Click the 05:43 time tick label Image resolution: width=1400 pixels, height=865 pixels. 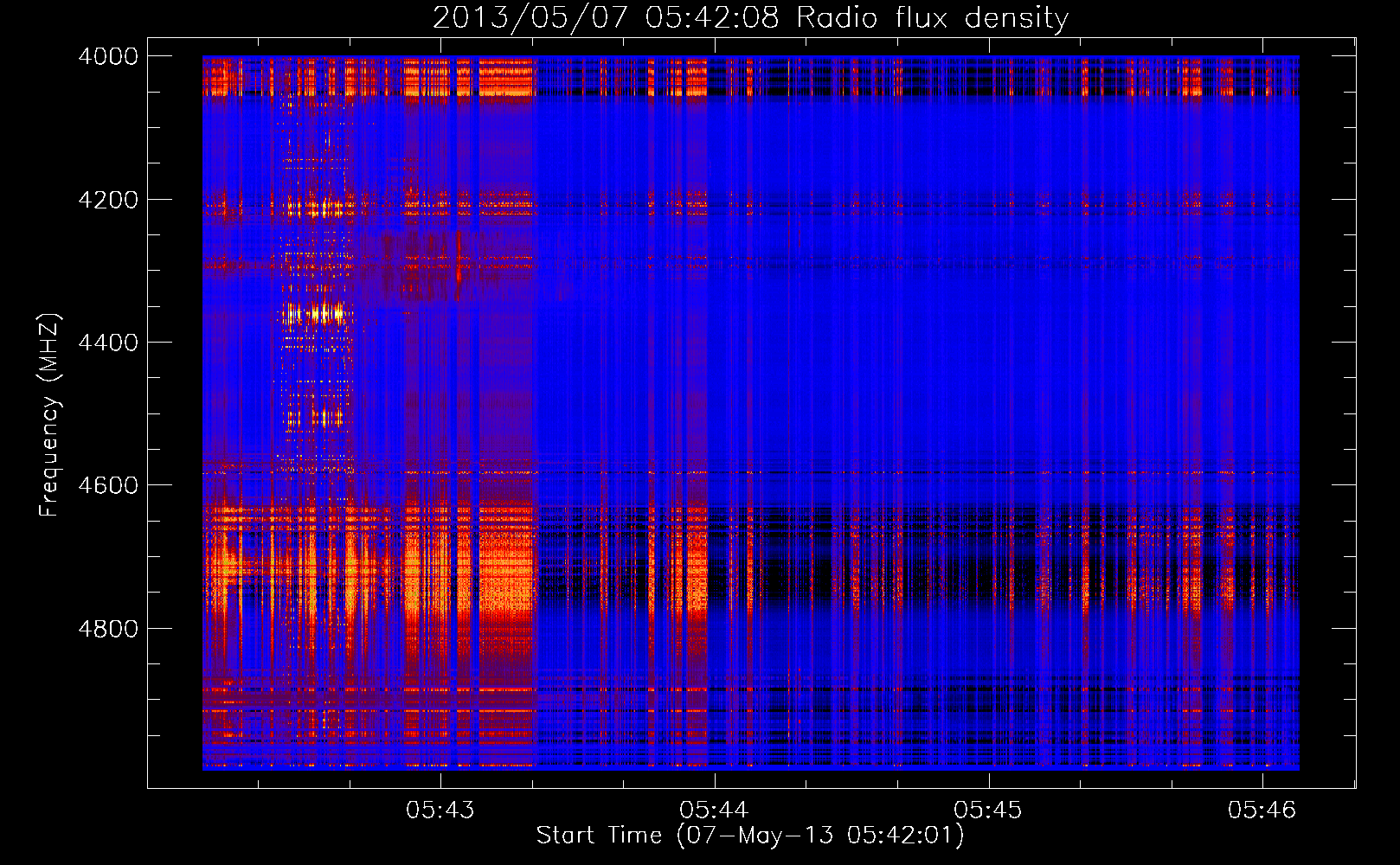pyautogui.click(x=440, y=810)
